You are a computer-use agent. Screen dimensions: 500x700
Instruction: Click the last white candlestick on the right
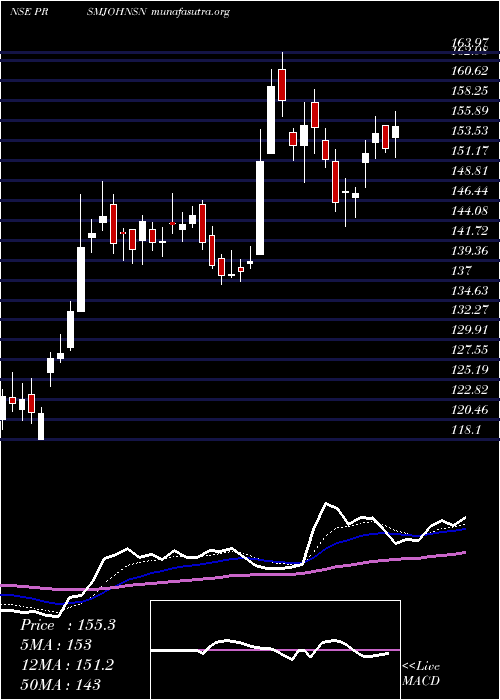tap(395, 132)
